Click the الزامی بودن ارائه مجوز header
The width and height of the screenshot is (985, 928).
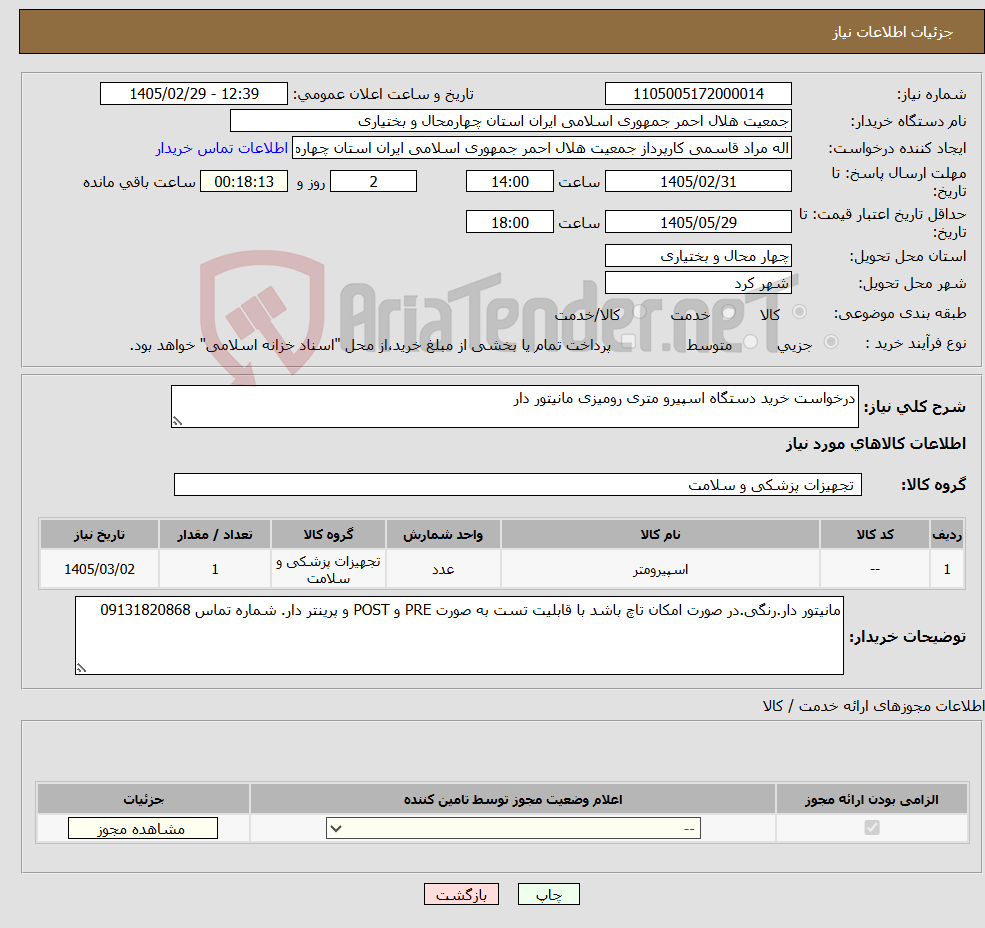(x=871, y=799)
